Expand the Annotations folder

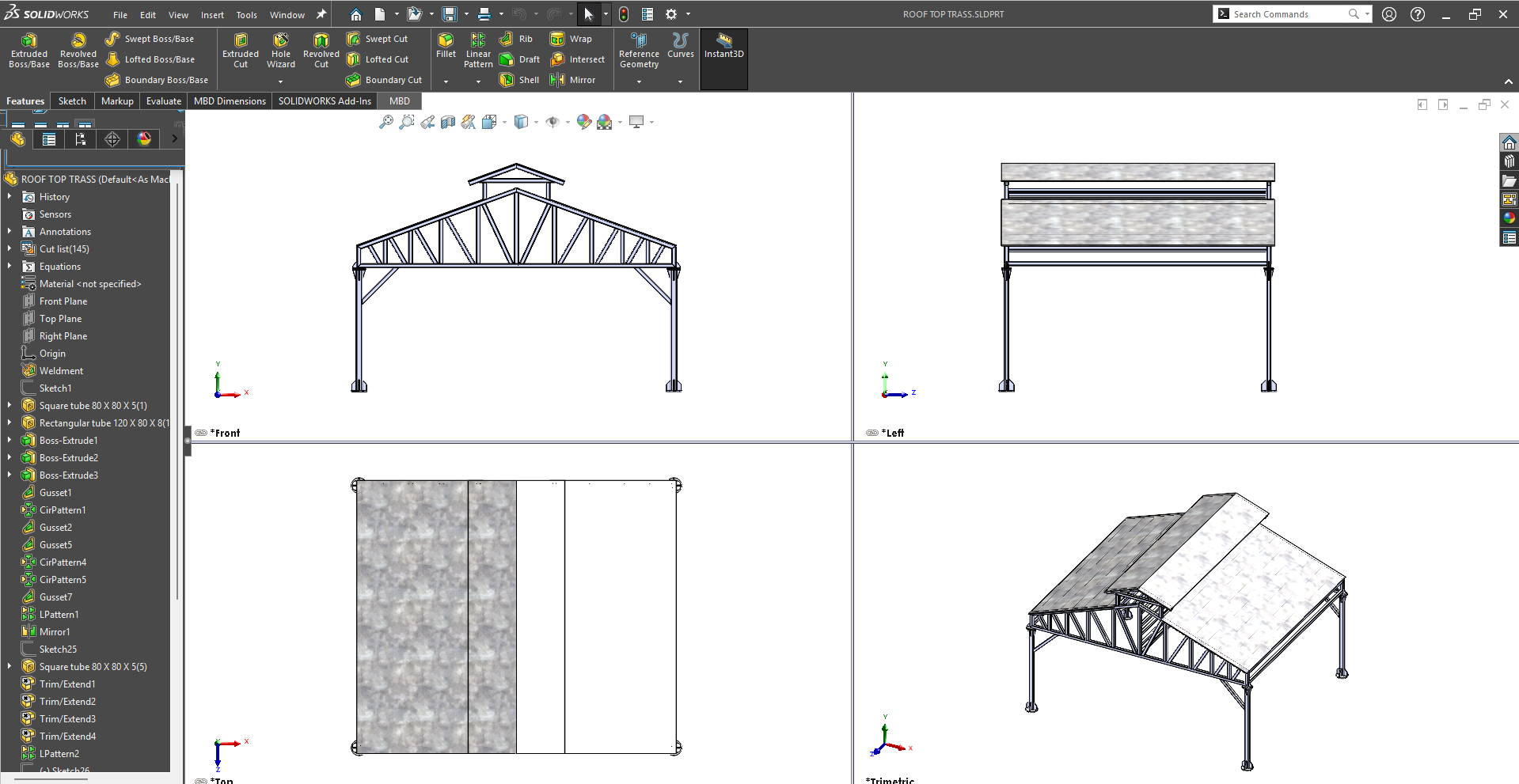(9, 231)
